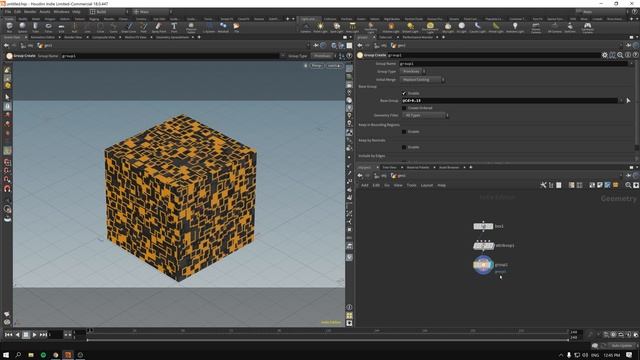Screen dimensions: 640x360
Task: Open parameter pane gear settings menu
Action: coord(604,55)
